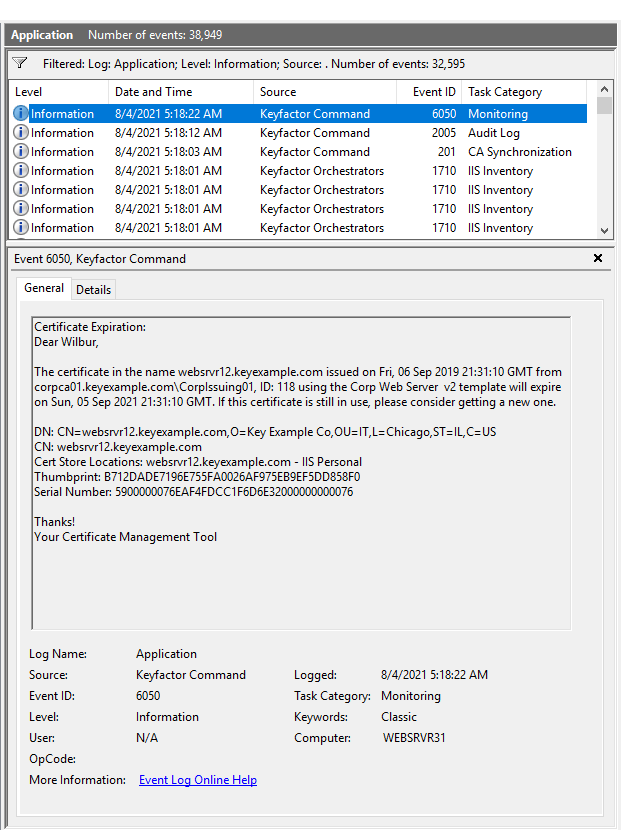Select the Event 201 CA Synchronization row
The image size is (621, 830).
[x=300, y=152]
